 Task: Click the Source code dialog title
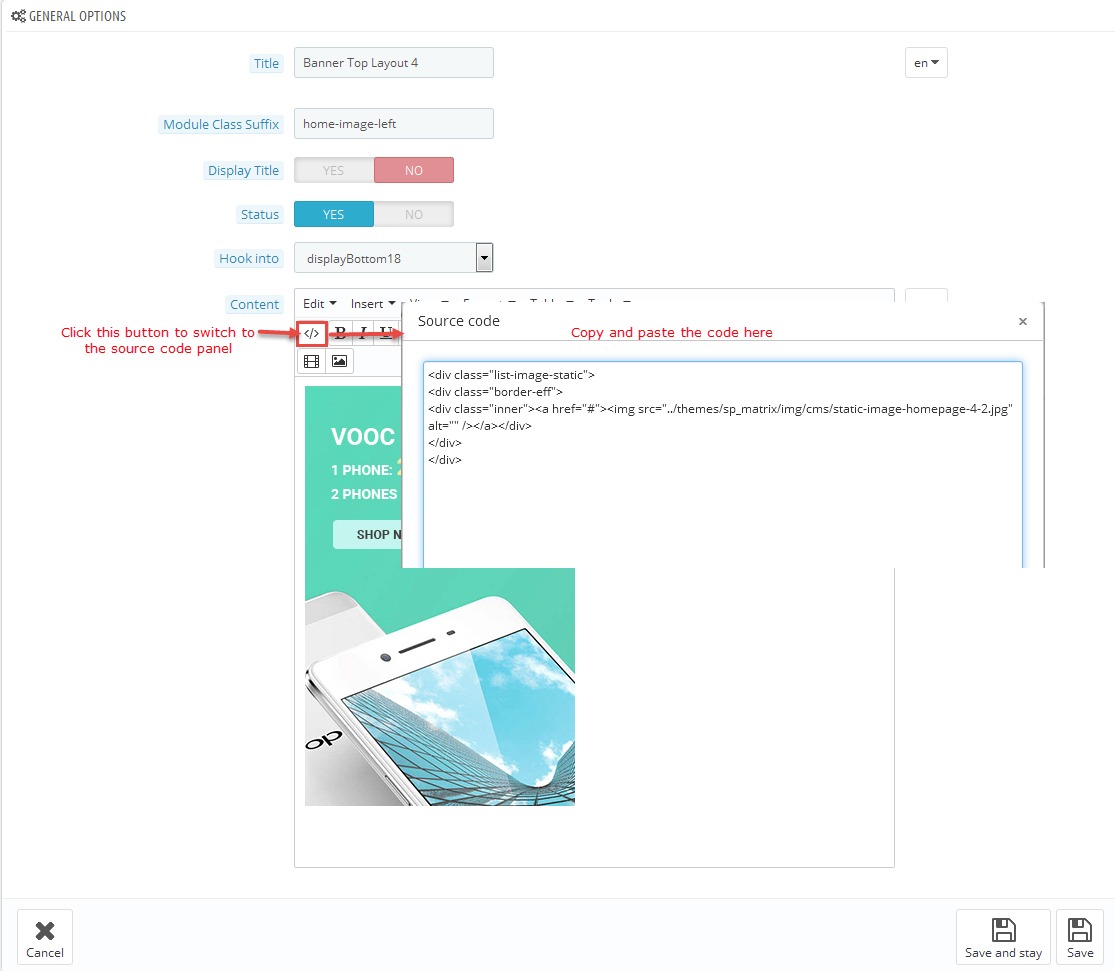[x=459, y=322]
